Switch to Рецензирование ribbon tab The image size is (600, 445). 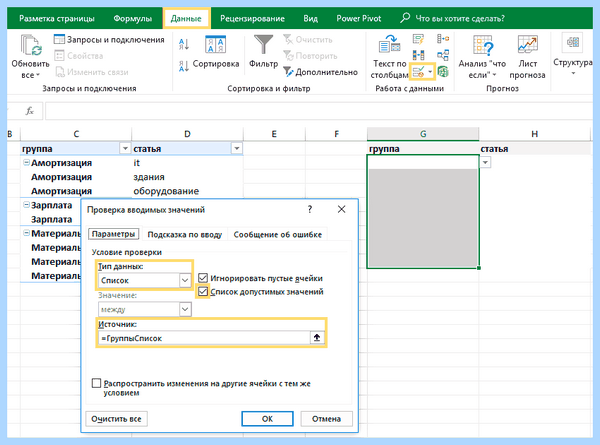(252, 18)
